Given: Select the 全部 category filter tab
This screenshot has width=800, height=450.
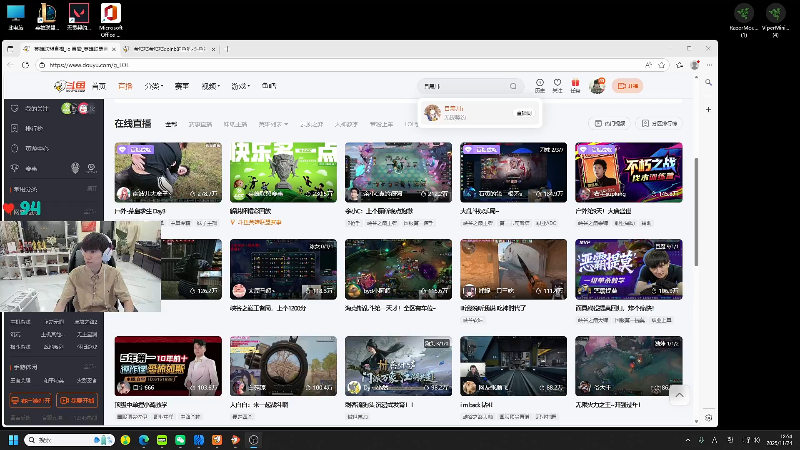Looking at the screenshot, I should coord(171,124).
